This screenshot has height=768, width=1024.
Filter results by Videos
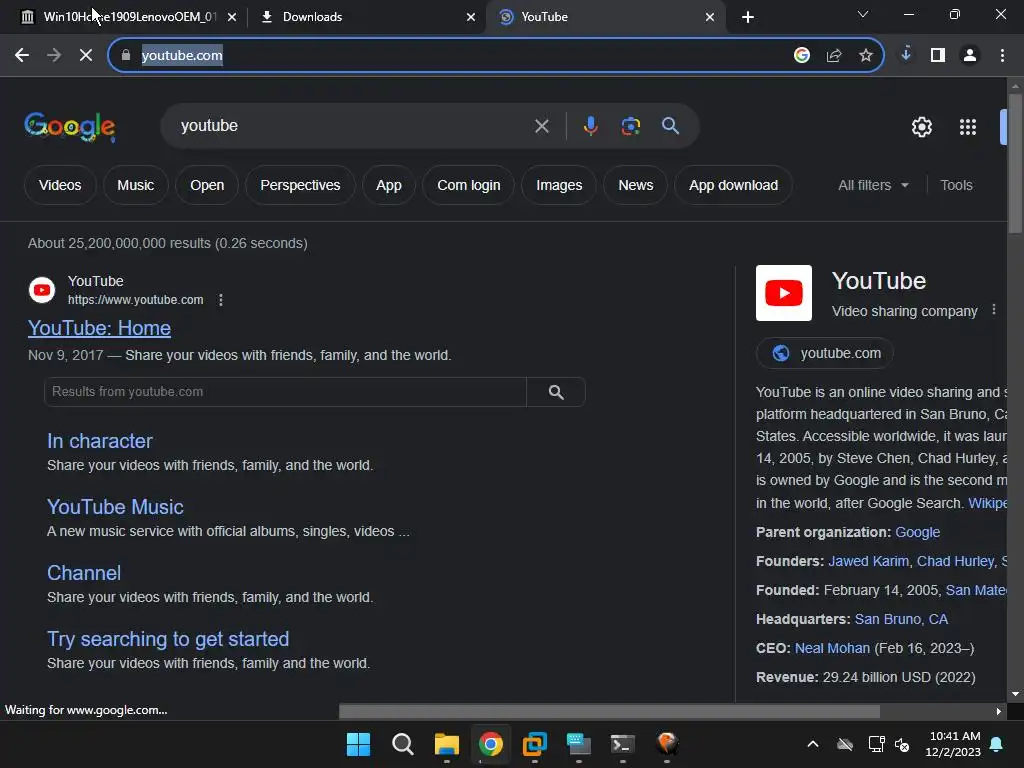point(60,185)
